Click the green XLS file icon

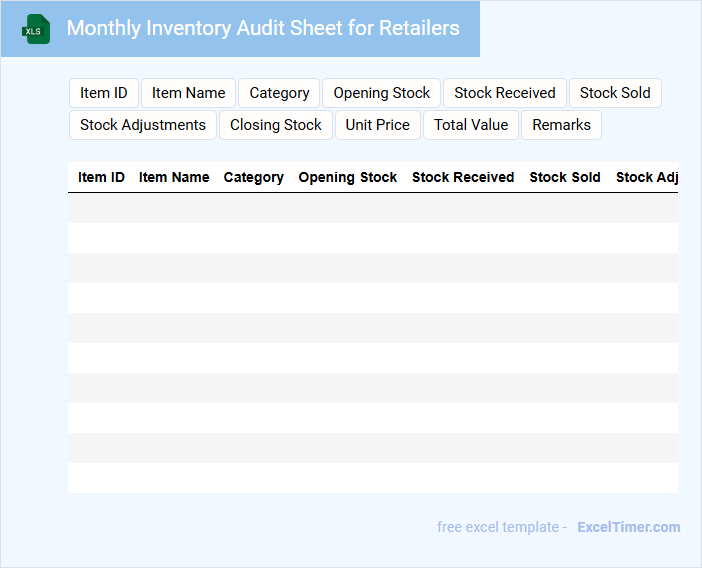(36, 29)
